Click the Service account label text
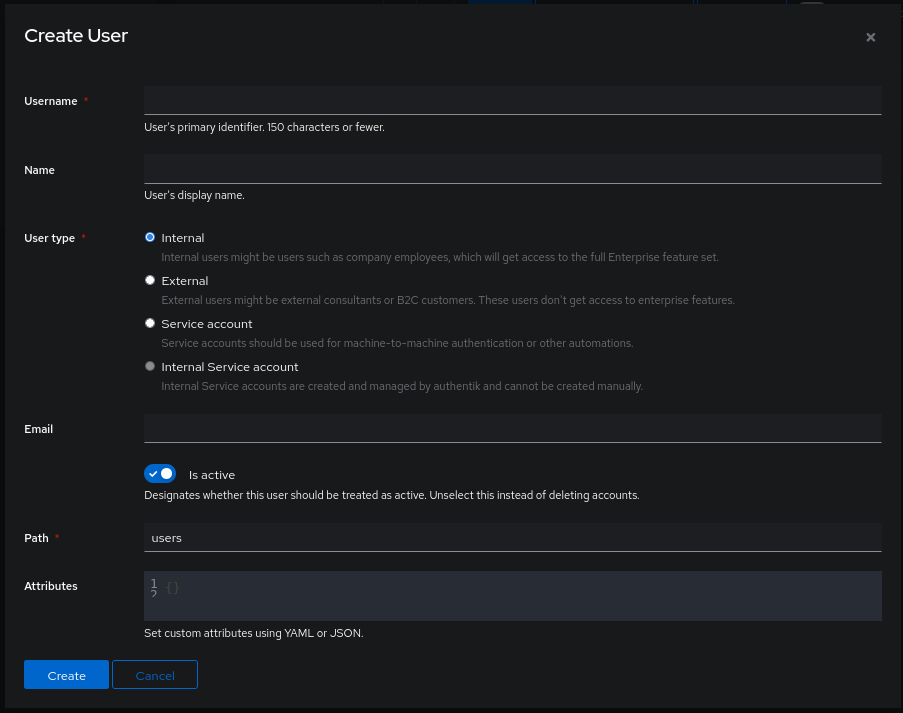The image size is (903, 713). pos(207,324)
